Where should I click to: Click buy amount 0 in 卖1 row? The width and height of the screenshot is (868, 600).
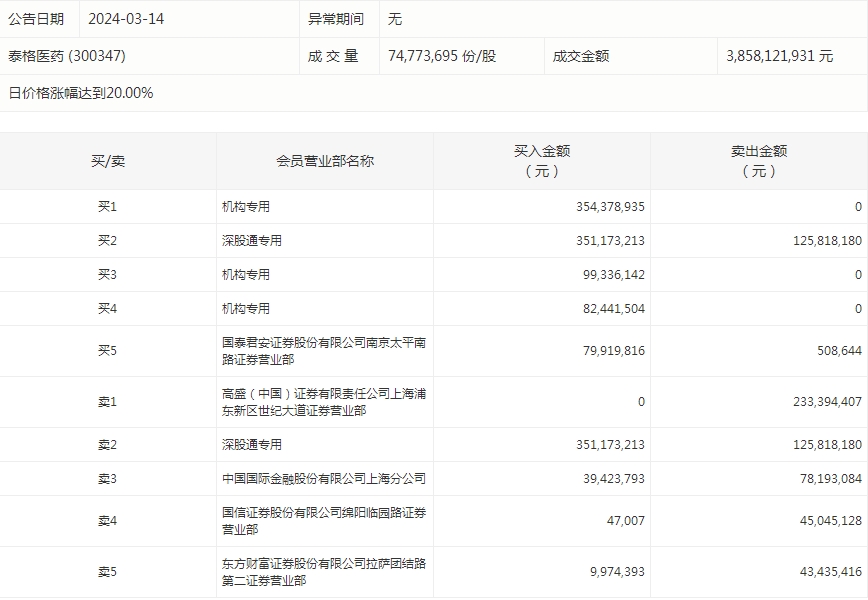pos(641,401)
